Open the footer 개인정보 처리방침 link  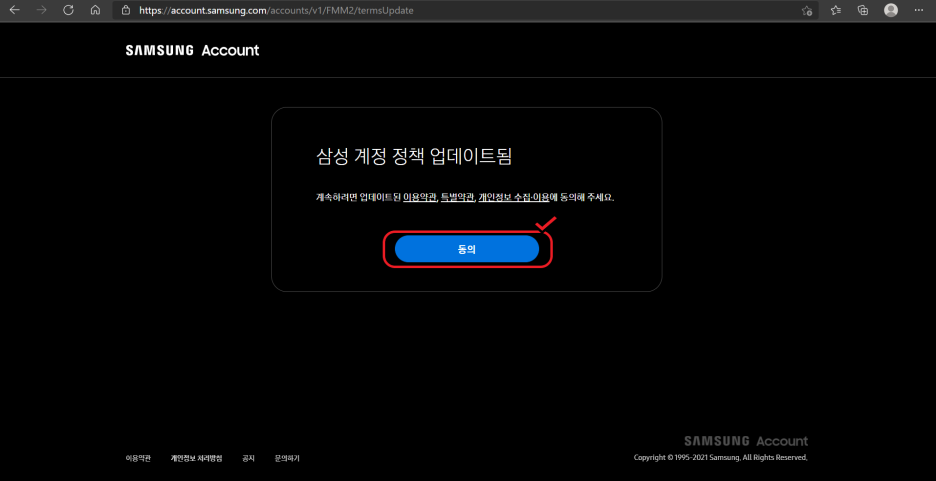196,458
